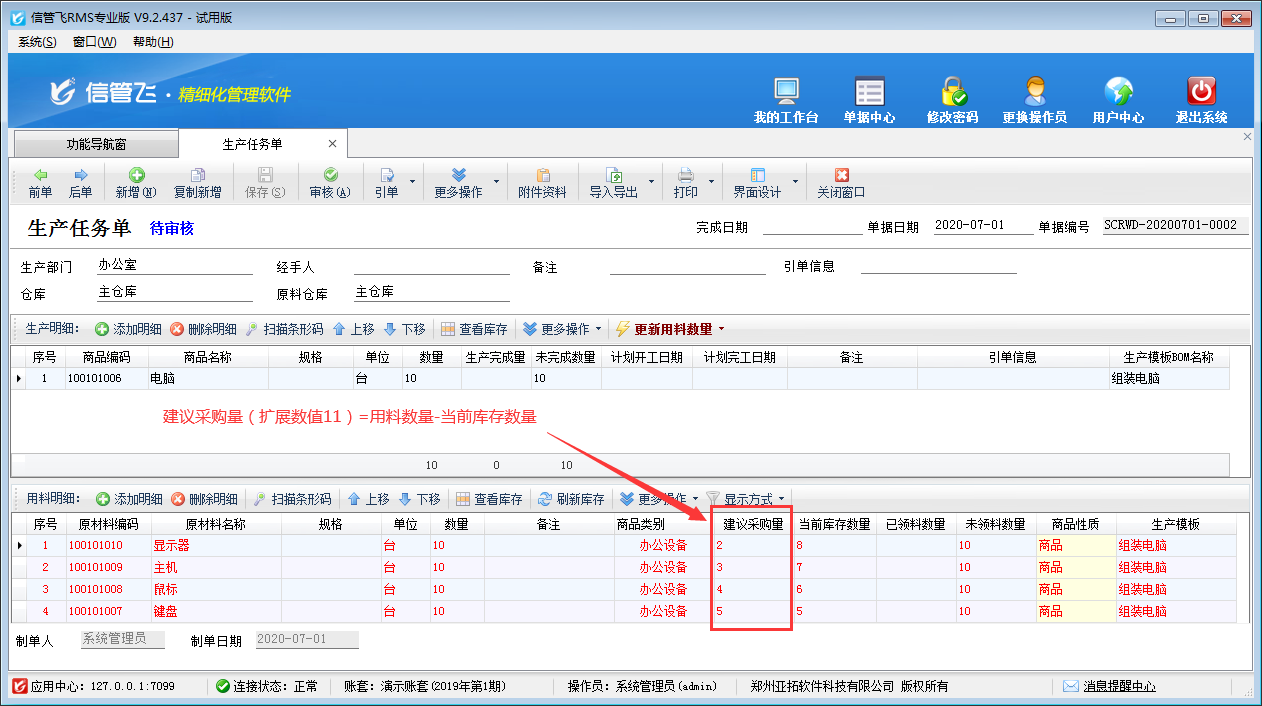
Task: Expand the Update Material Quantity (更新用料数量) dropdown
Action: (x=721, y=329)
